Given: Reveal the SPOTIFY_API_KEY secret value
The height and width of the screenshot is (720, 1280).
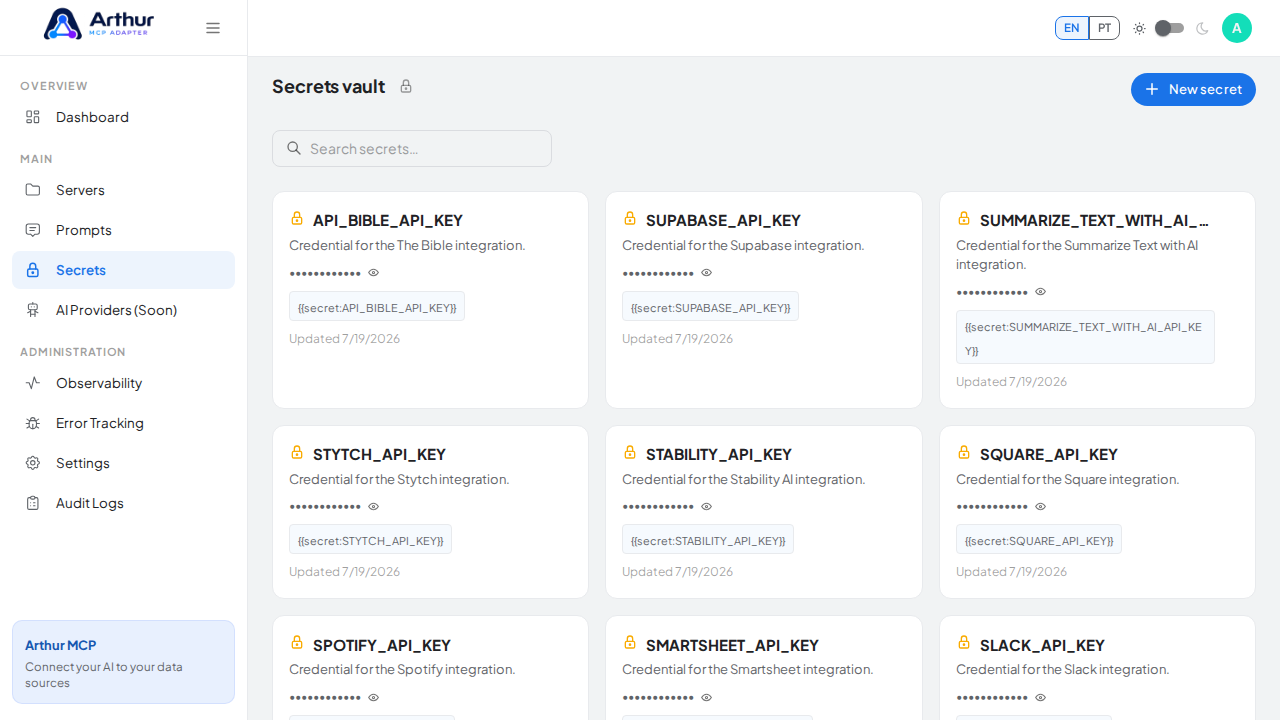Looking at the screenshot, I should [x=374, y=697].
